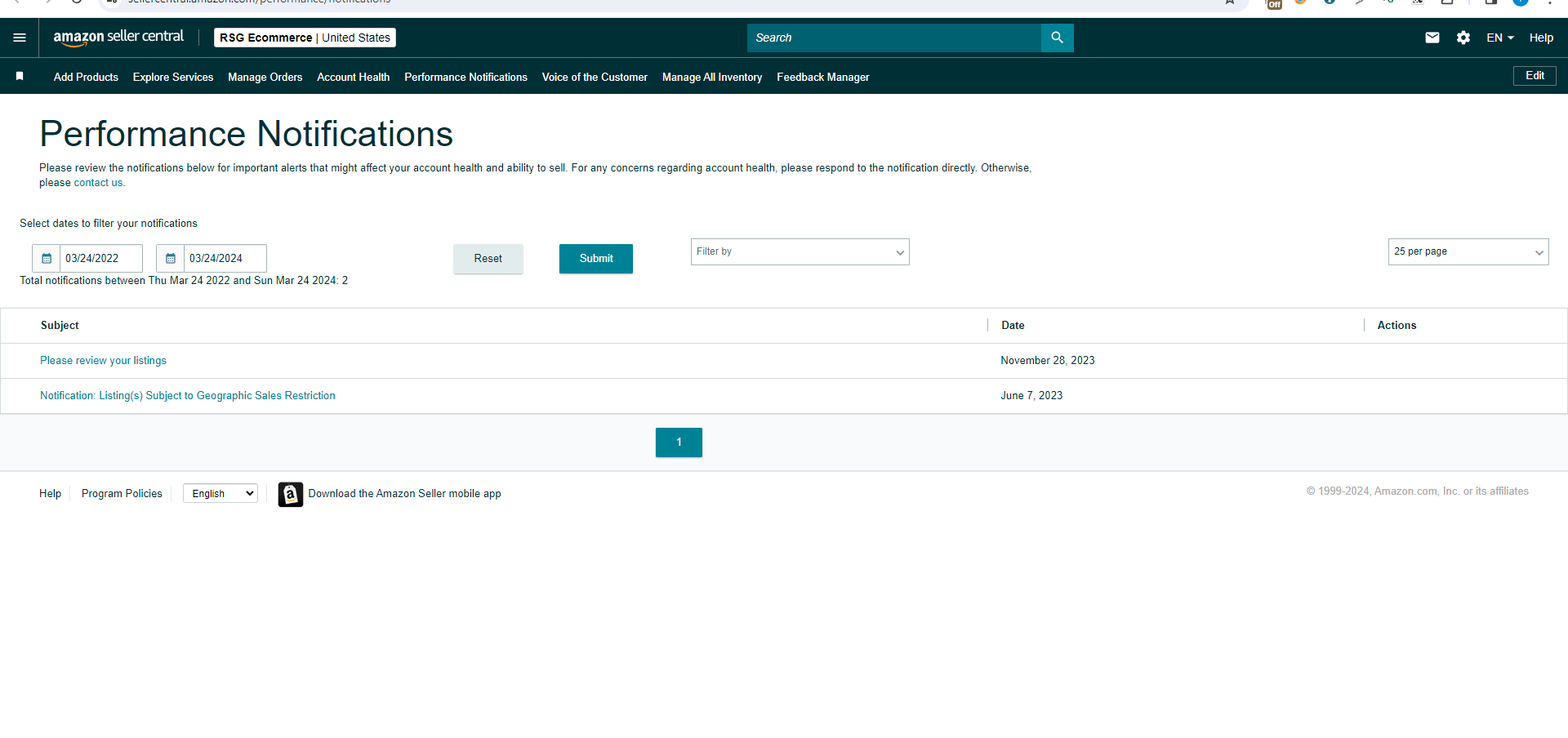Click the footer Help link
Image resolution: width=1568 pixels, height=738 pixels.
point(50,493)
